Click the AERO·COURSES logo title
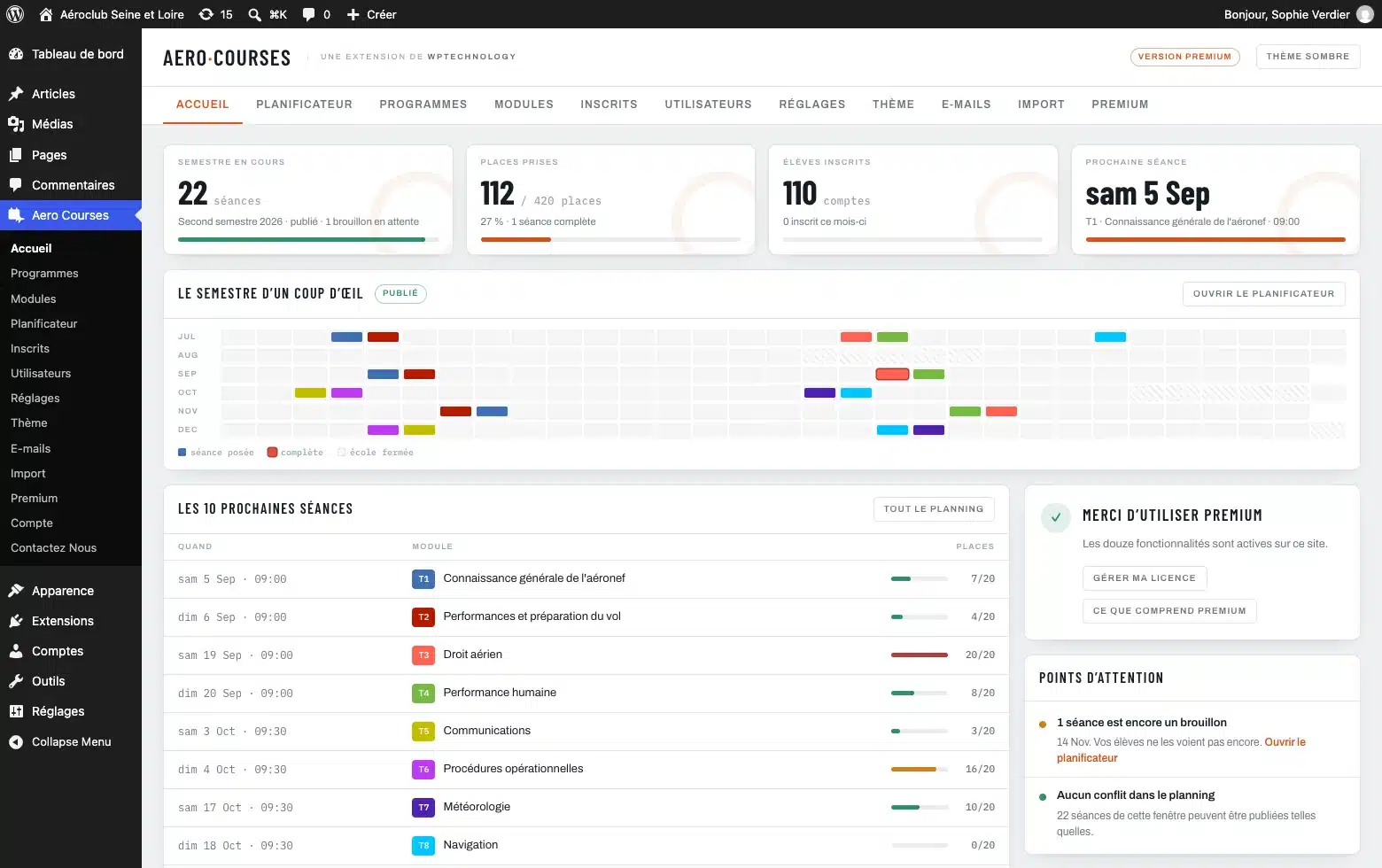1382x868 pixels. 227,58
